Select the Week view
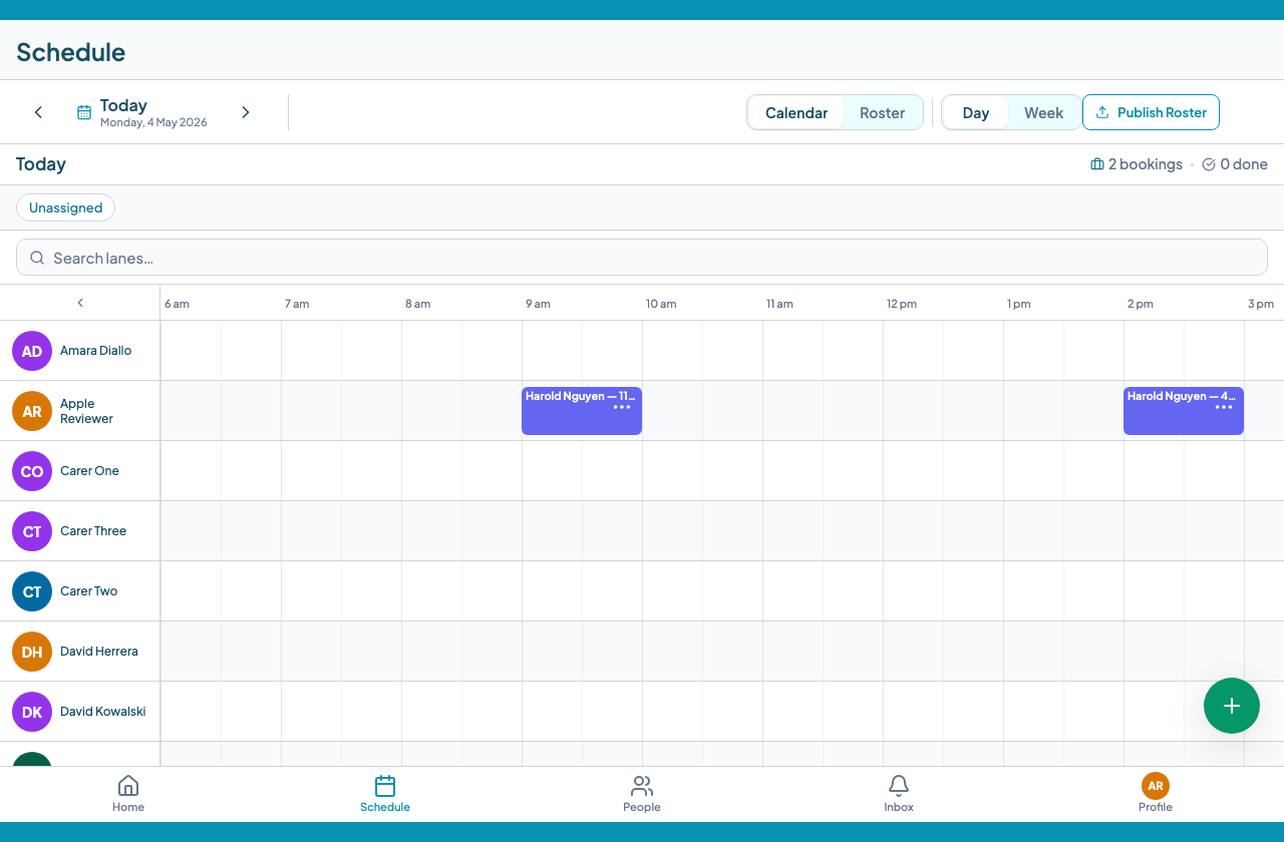The image size is (1284, 842). click(1043, 113)
